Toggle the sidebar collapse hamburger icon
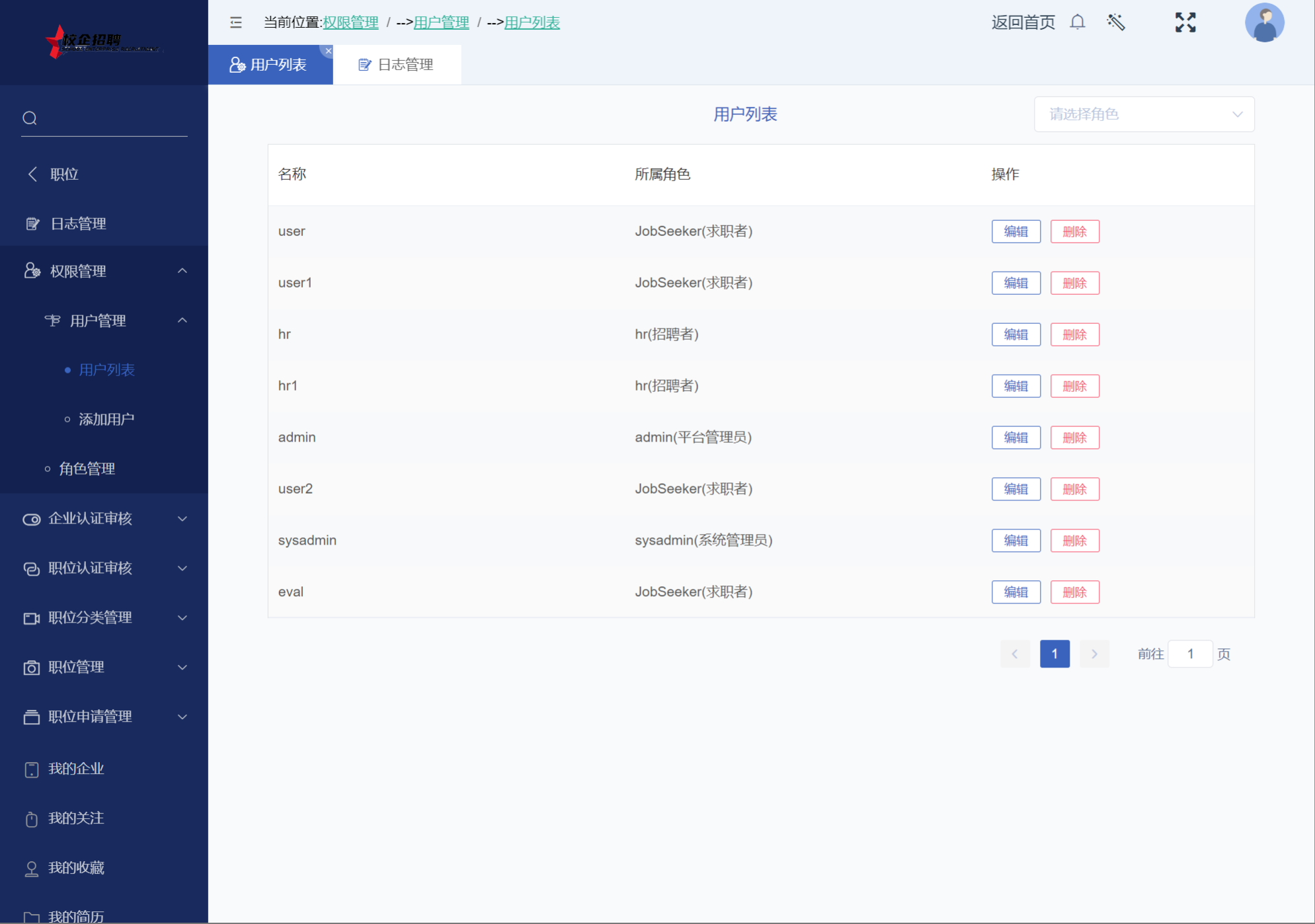Image resolution: width=1315 pixels, height=924 pixels. point(236,22)
